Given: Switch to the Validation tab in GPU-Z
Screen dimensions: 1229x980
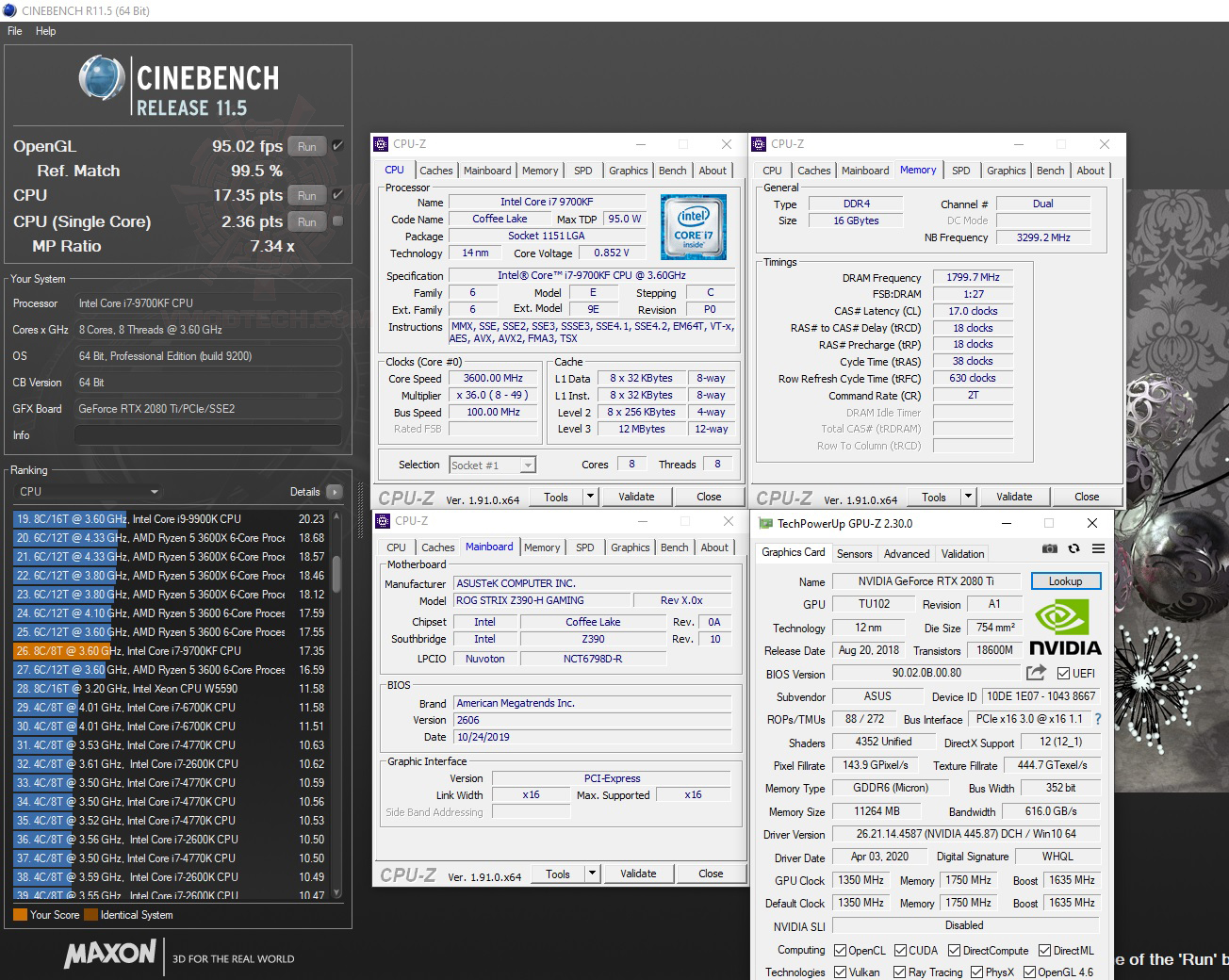Looking at the screenshot, I should pyautogui.click(x=963, y=554).
